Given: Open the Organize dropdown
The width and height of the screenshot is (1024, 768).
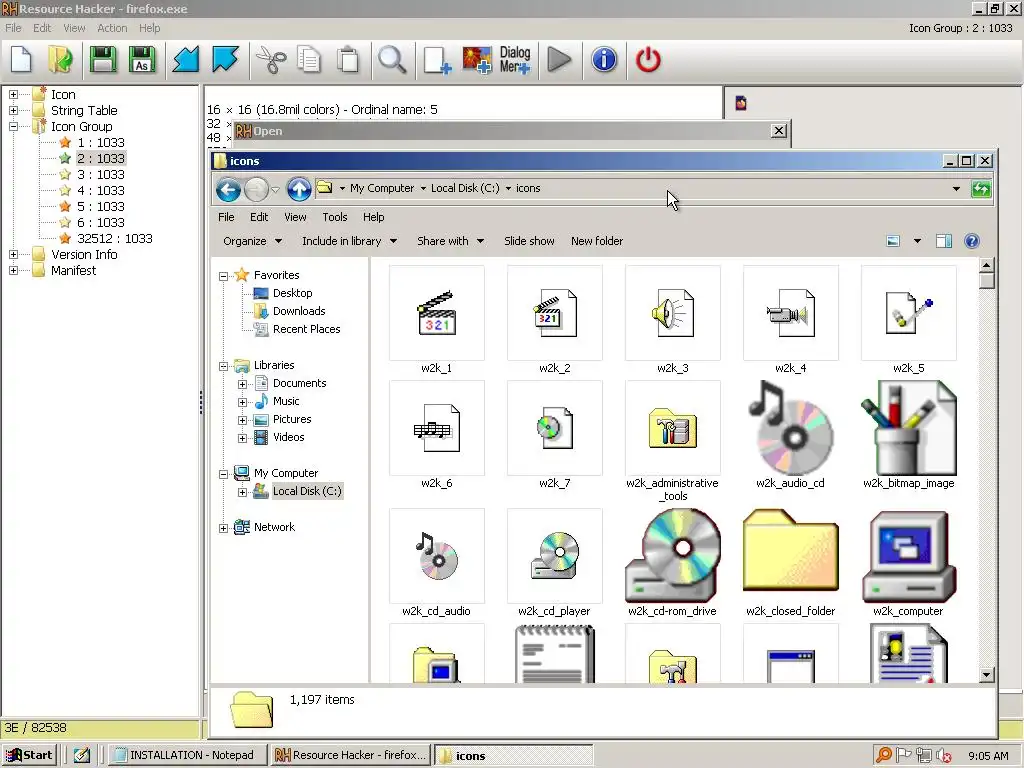Looking at the screenshot, I should point(253,241).
